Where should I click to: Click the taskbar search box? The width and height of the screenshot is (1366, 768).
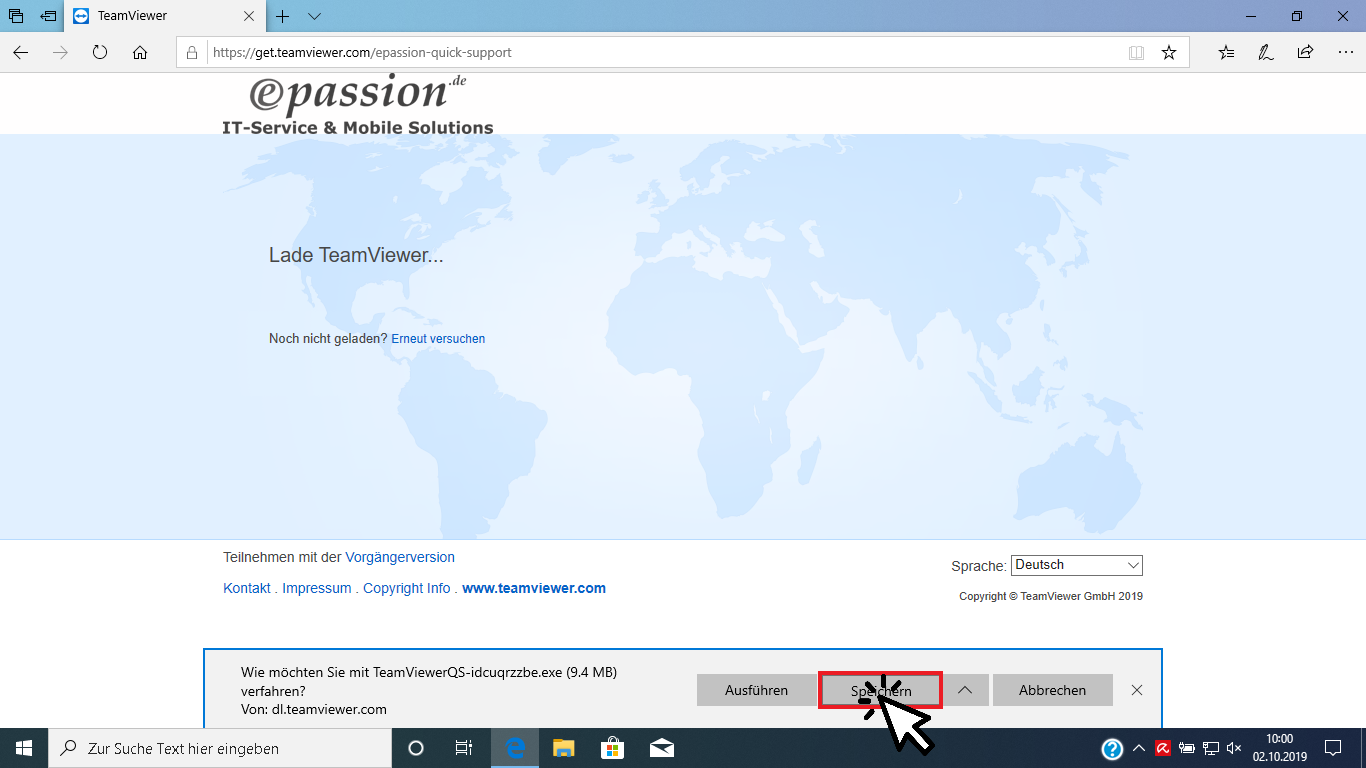coord(220,748)
